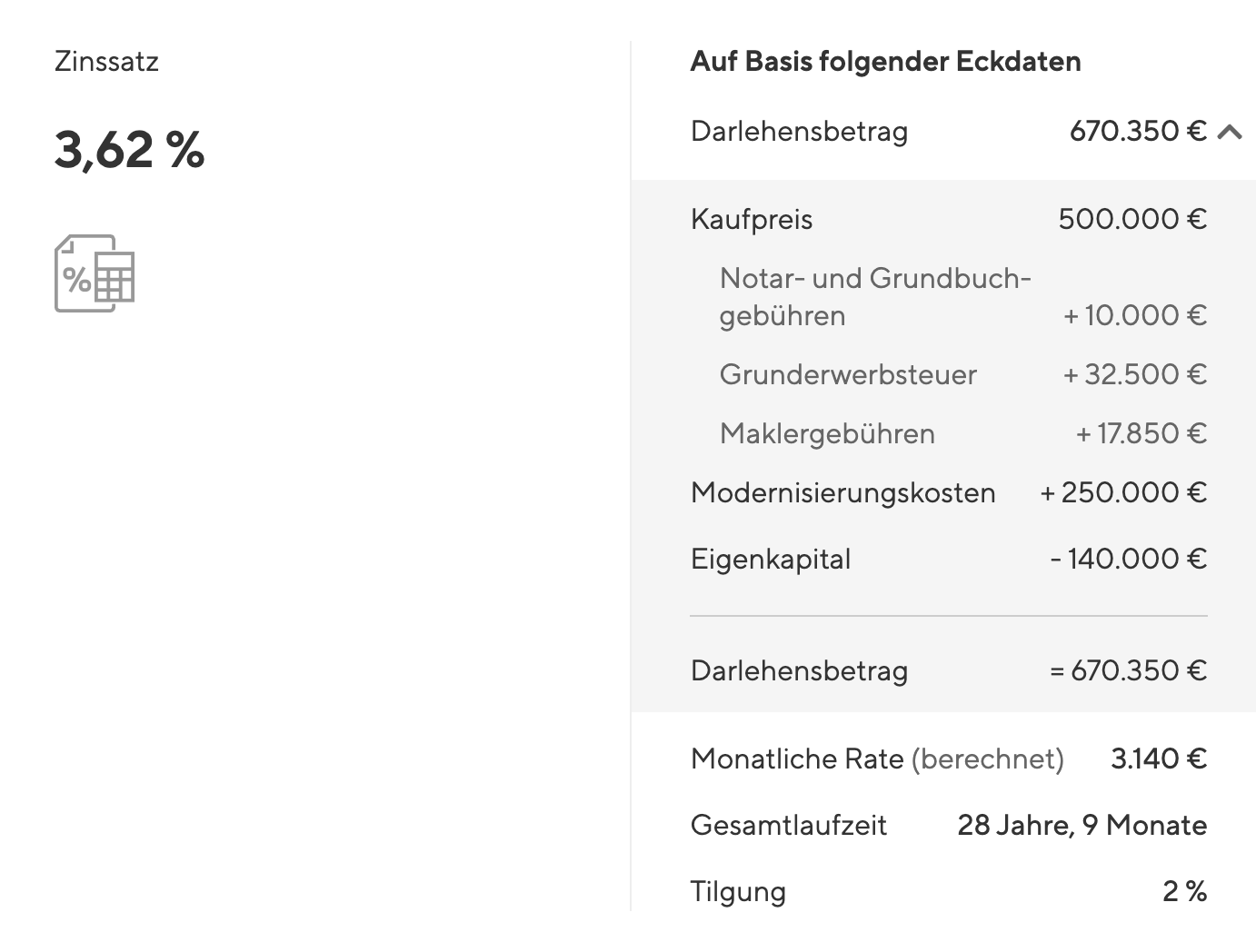Click the Zinssatz label
The width and height of the screenshot is (1256, 952).
click(x=106, y=62)
